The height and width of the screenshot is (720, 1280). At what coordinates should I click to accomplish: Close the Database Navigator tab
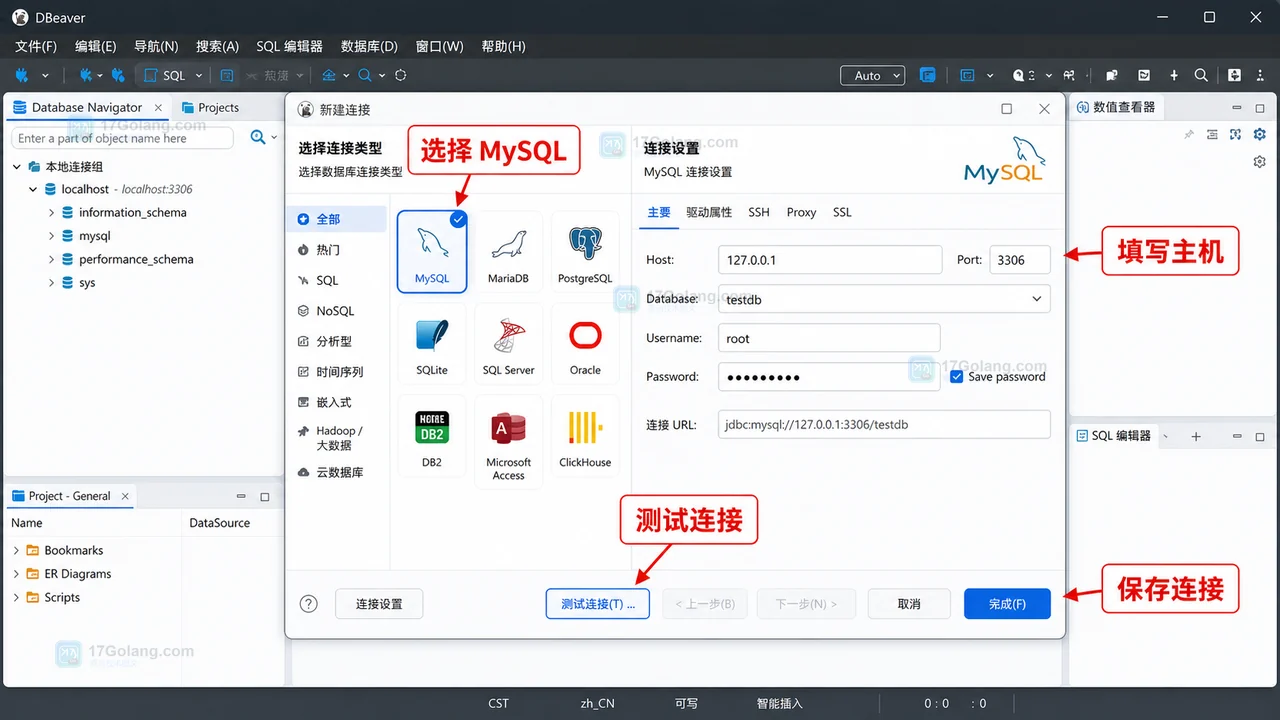coord(158,107)
